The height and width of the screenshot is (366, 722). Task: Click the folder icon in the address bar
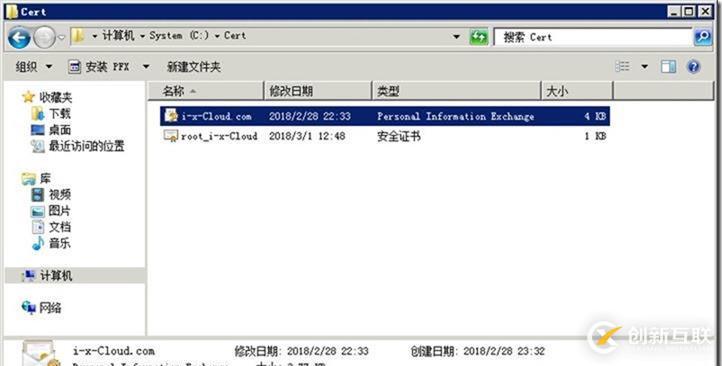pyautogui.click(x=78, y=36)
